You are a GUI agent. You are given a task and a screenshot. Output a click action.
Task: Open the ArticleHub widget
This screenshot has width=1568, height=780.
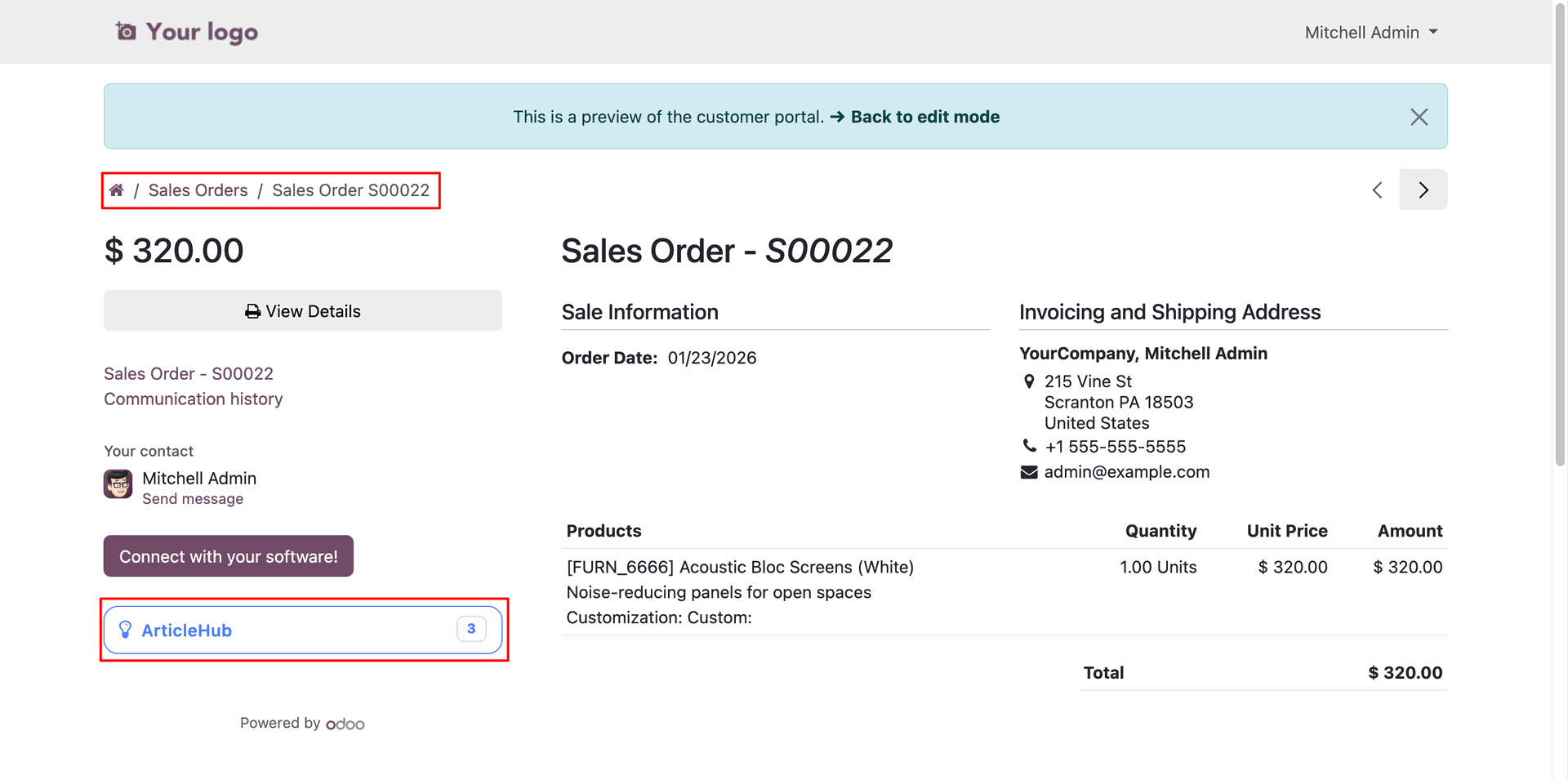(303, 630)
